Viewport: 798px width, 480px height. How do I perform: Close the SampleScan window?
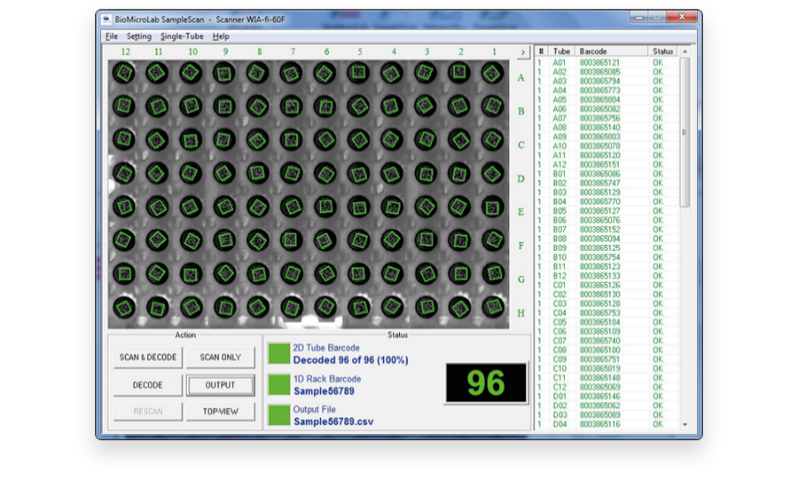coord(681,17)
